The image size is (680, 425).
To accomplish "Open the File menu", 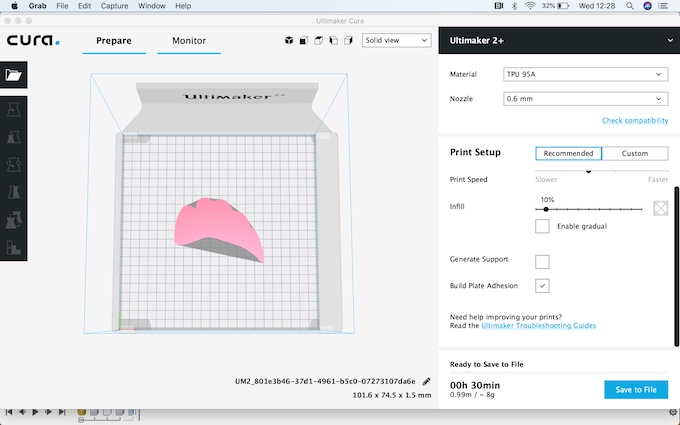I will point(62,6).
